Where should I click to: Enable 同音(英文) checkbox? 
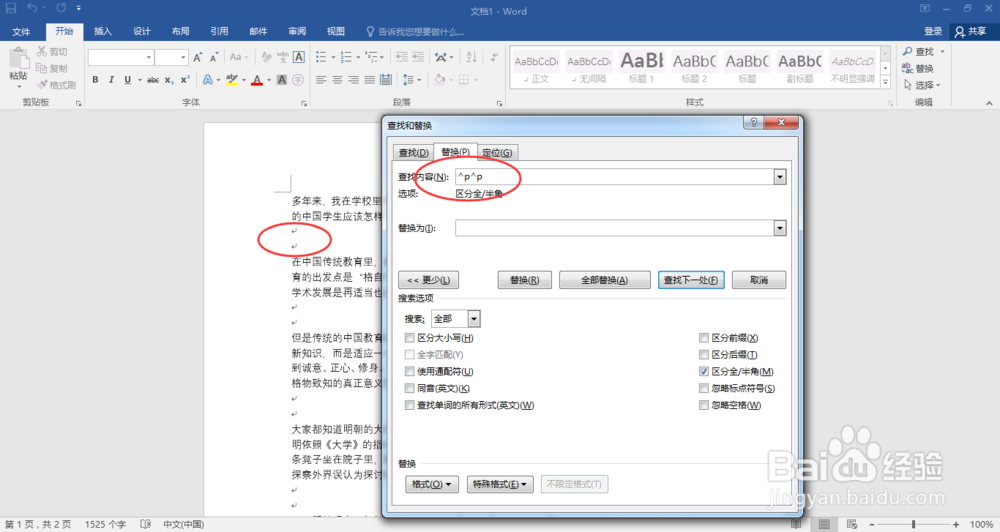coord(409,388)
